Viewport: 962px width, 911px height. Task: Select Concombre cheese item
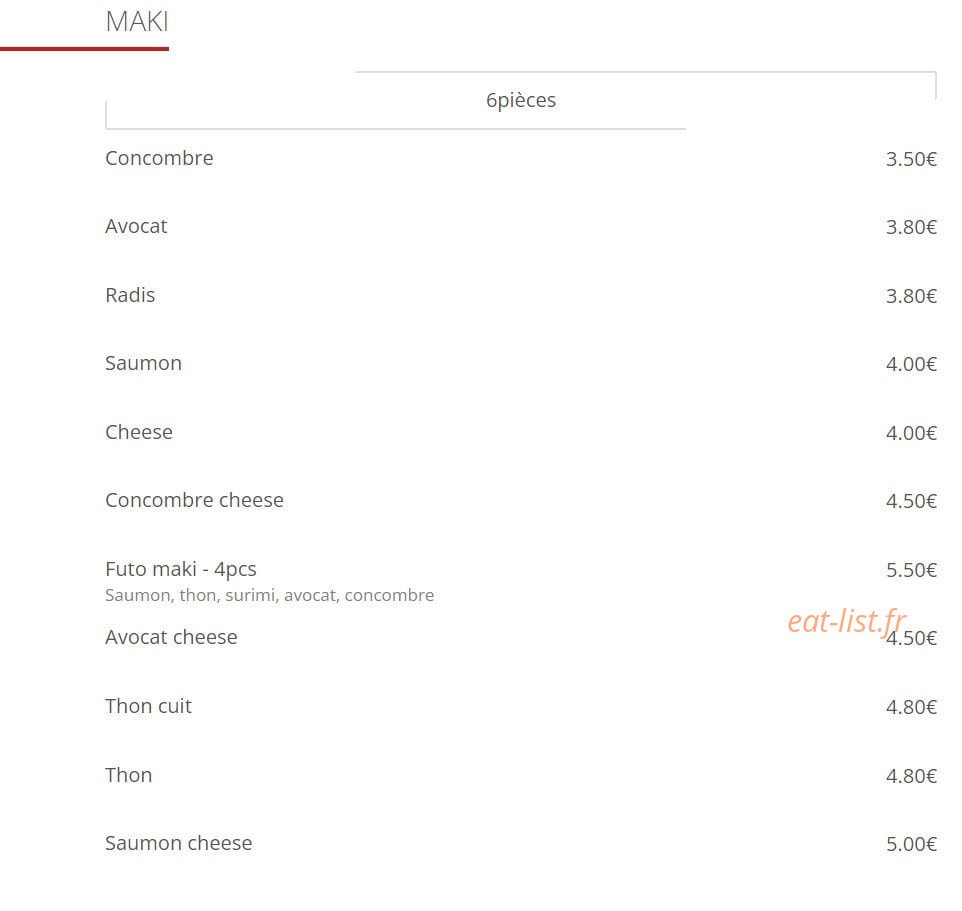tap(194, 500)
